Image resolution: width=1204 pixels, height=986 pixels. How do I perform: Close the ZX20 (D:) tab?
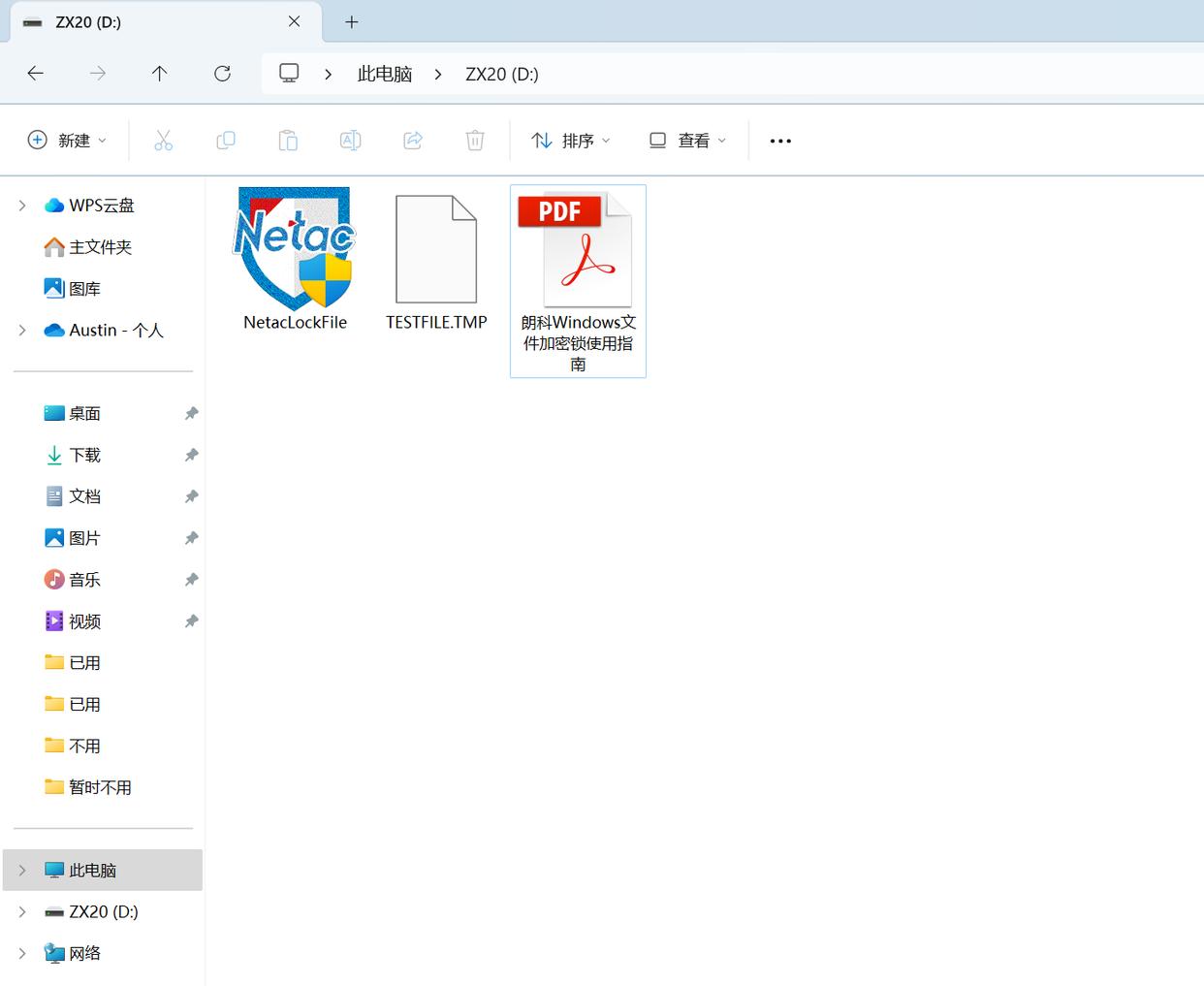[x=295, y=21]
